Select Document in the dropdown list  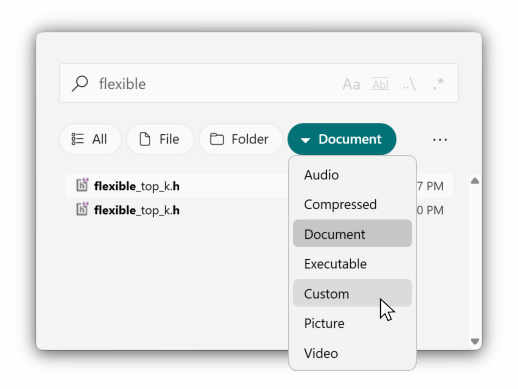pos(352,234)
